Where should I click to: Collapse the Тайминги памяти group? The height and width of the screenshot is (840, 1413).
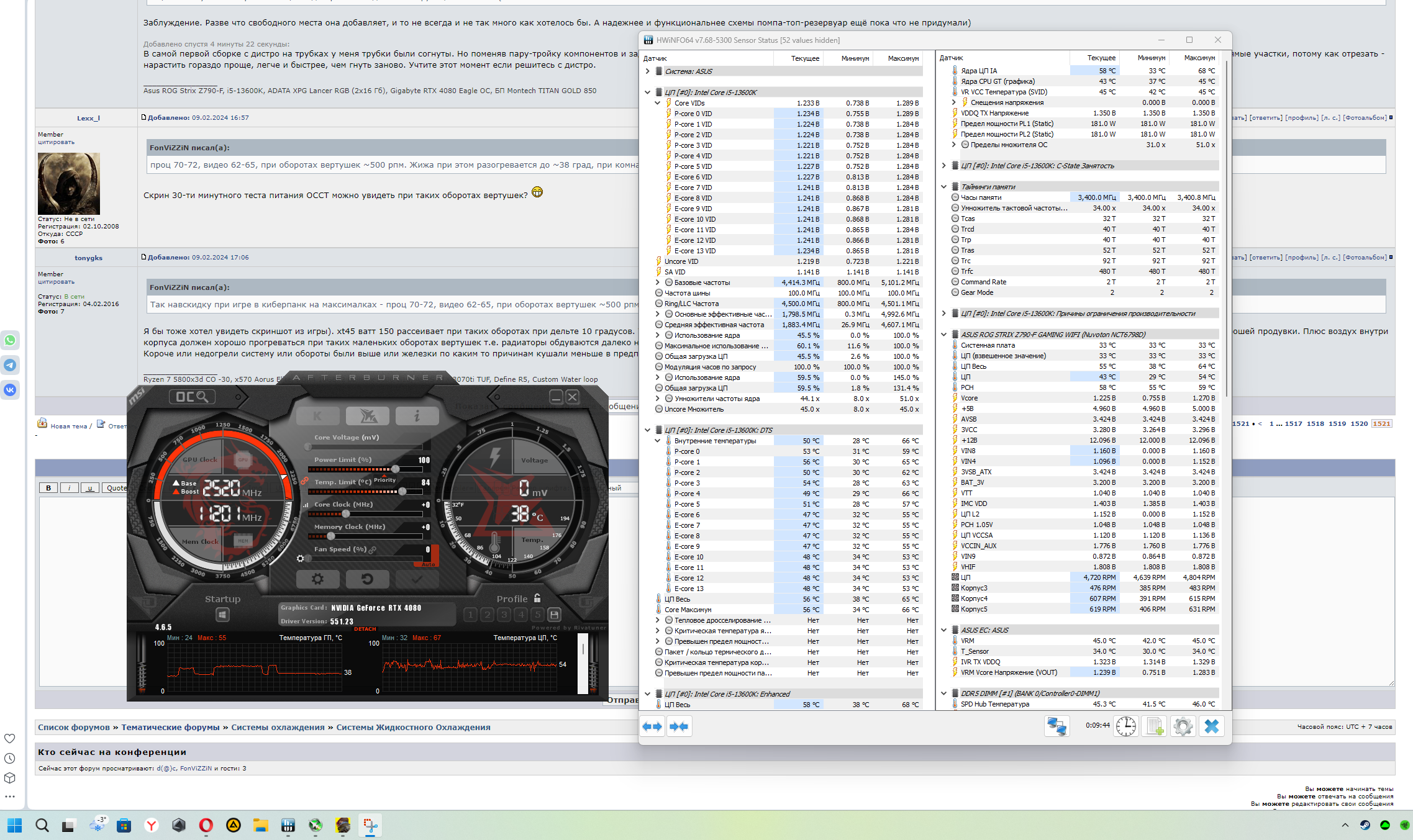[943, 187]
